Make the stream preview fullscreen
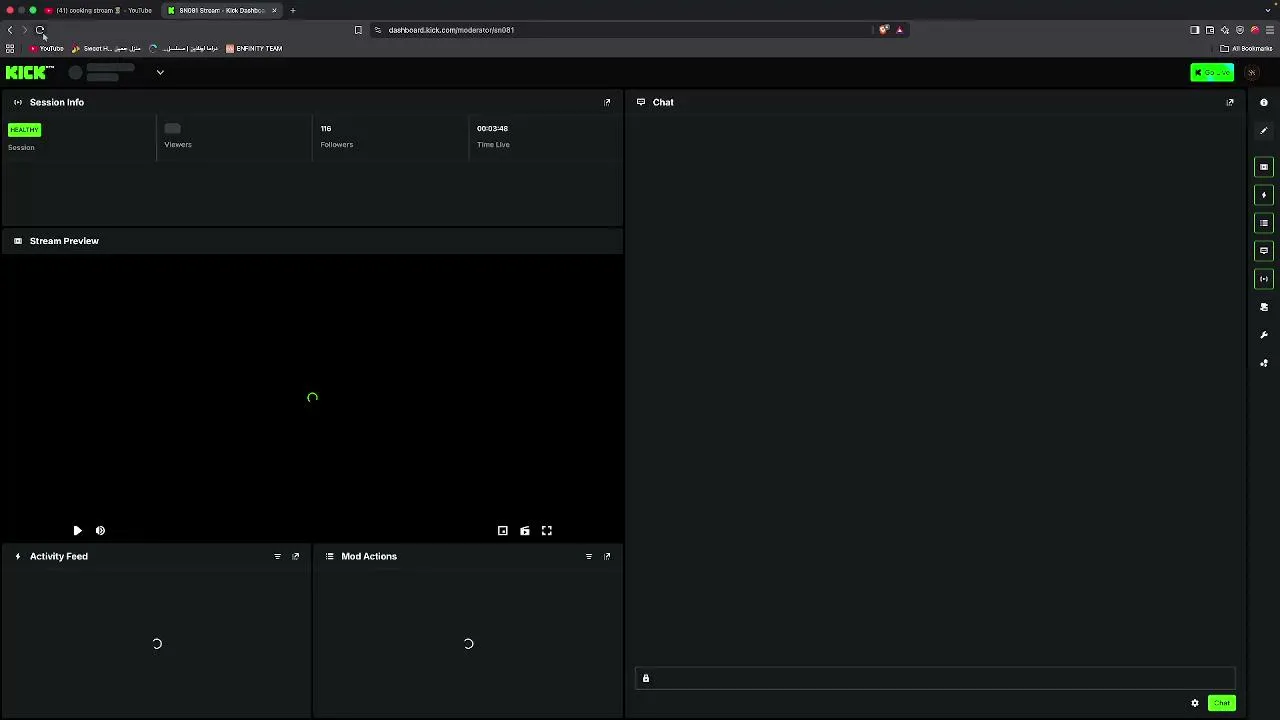The width and height of the screenshot is (1280, 720). coord(547,531)
